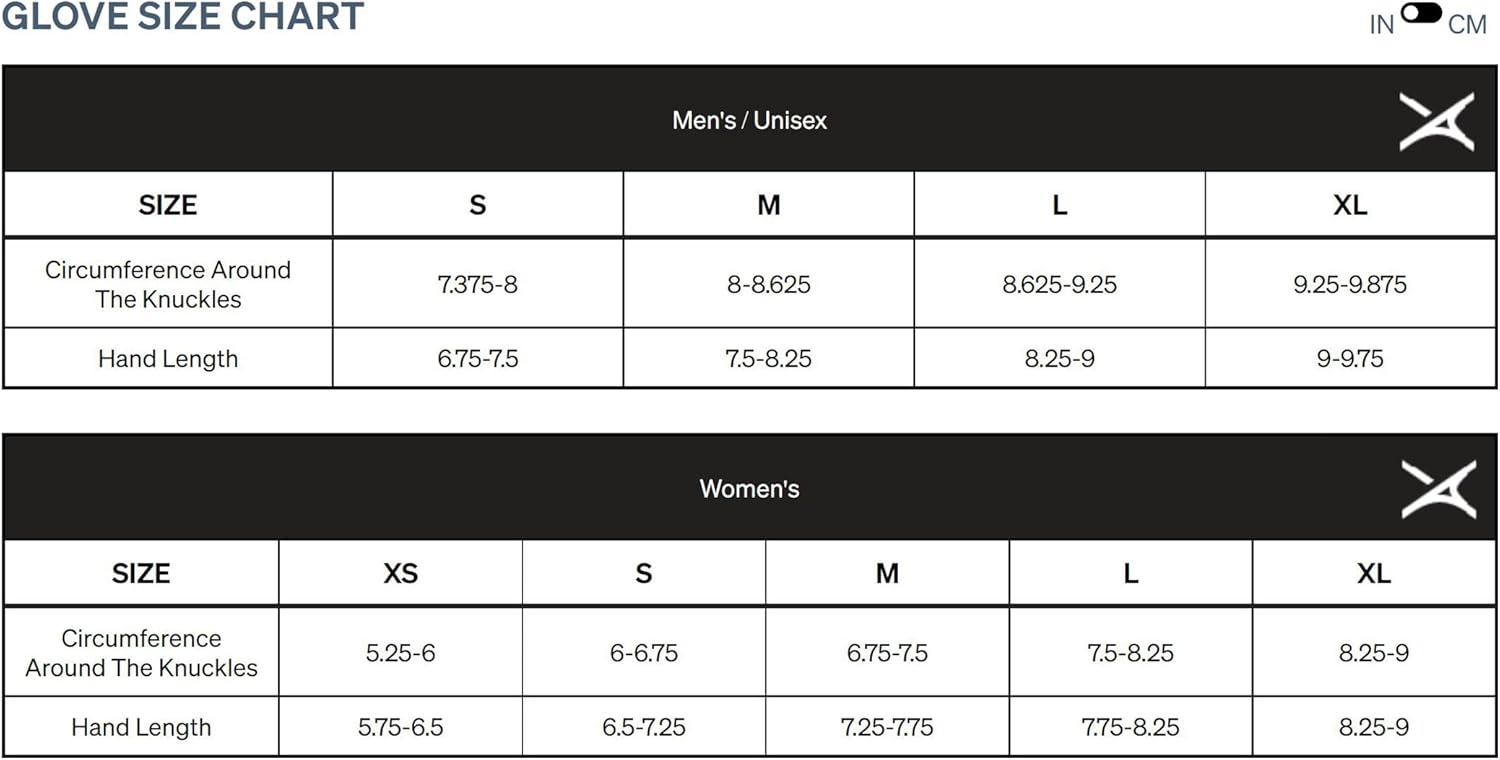
Task: Click men's M knuckle circumference 8-8.625
Action: click(768, 284)
